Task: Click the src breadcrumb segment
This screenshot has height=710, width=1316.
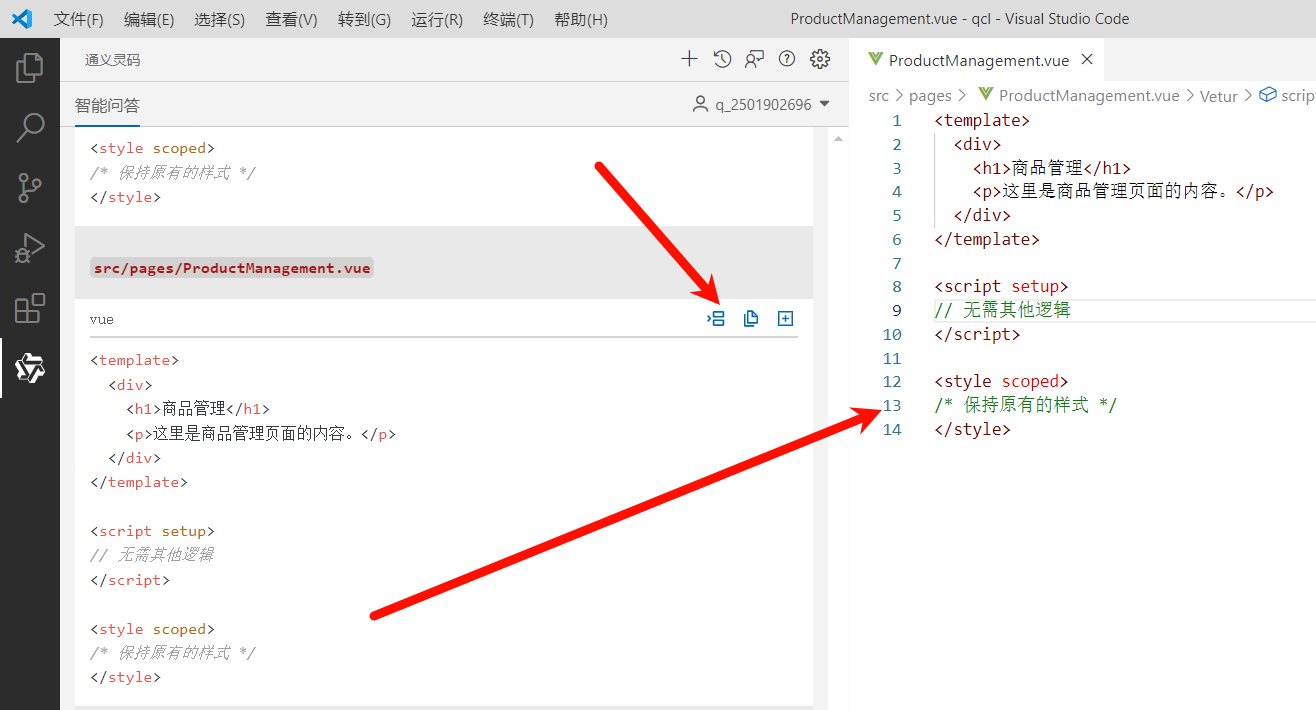Action: coord(878,96)
